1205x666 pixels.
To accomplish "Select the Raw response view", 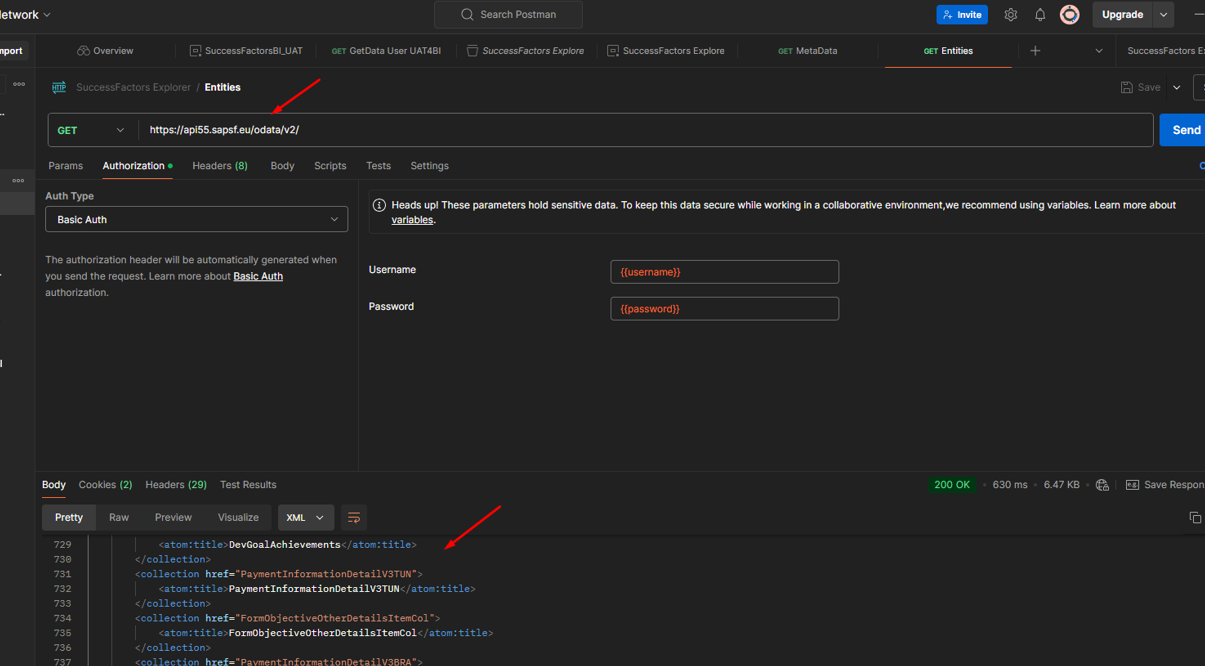I will click(x=119, y=518).
